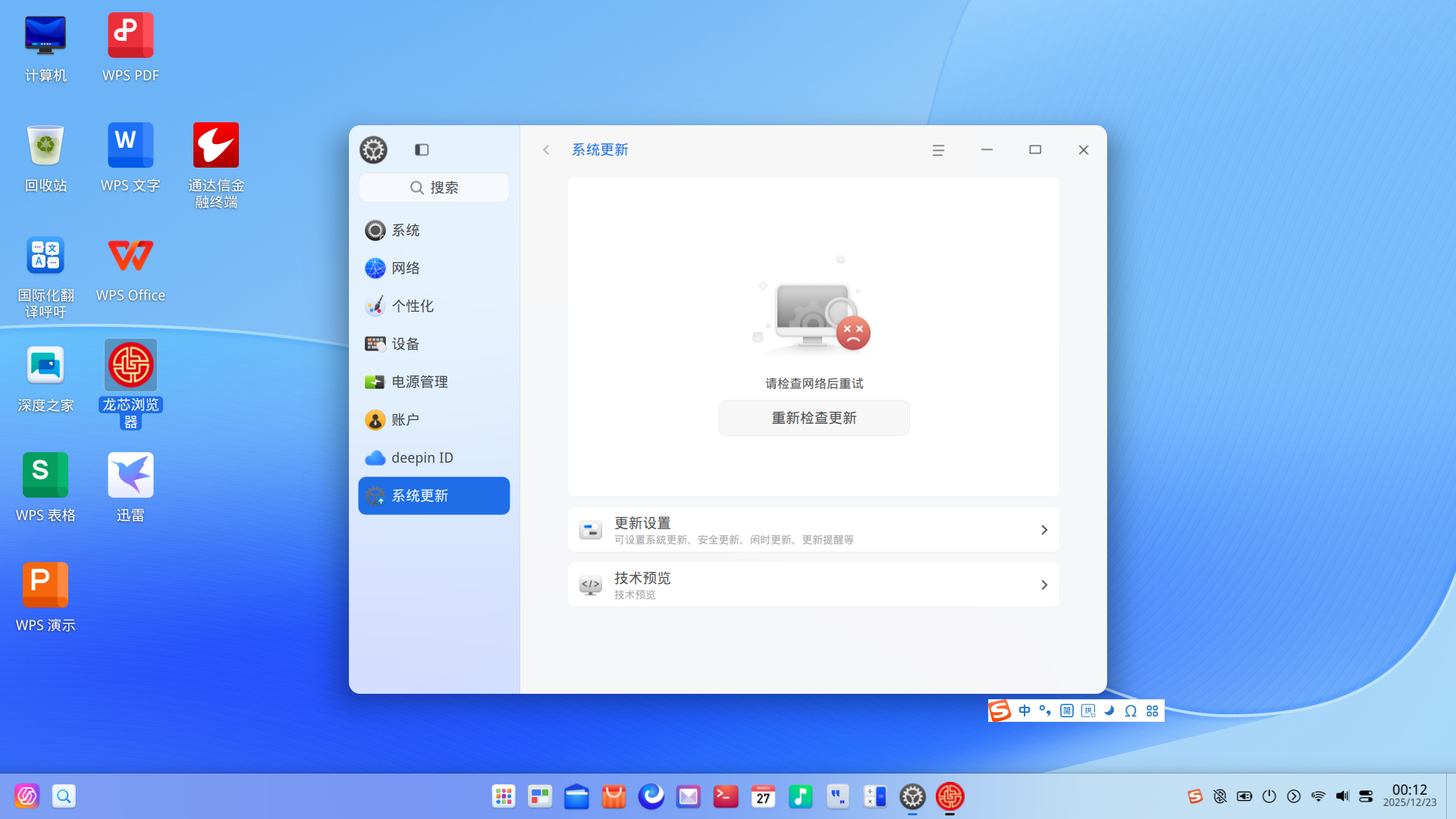Image resolution: width=1456 pixels, height=819 pixels.
Task: Select 通达信金融终端 desktop icon
Action: 216,166
